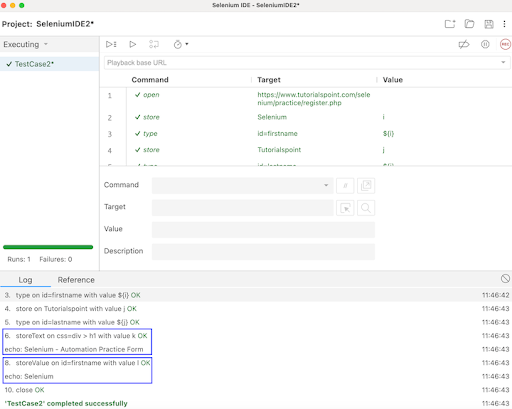This screenshot has width=512, height=409.
Task: Open project folder icon
Action: pos(469,24)
